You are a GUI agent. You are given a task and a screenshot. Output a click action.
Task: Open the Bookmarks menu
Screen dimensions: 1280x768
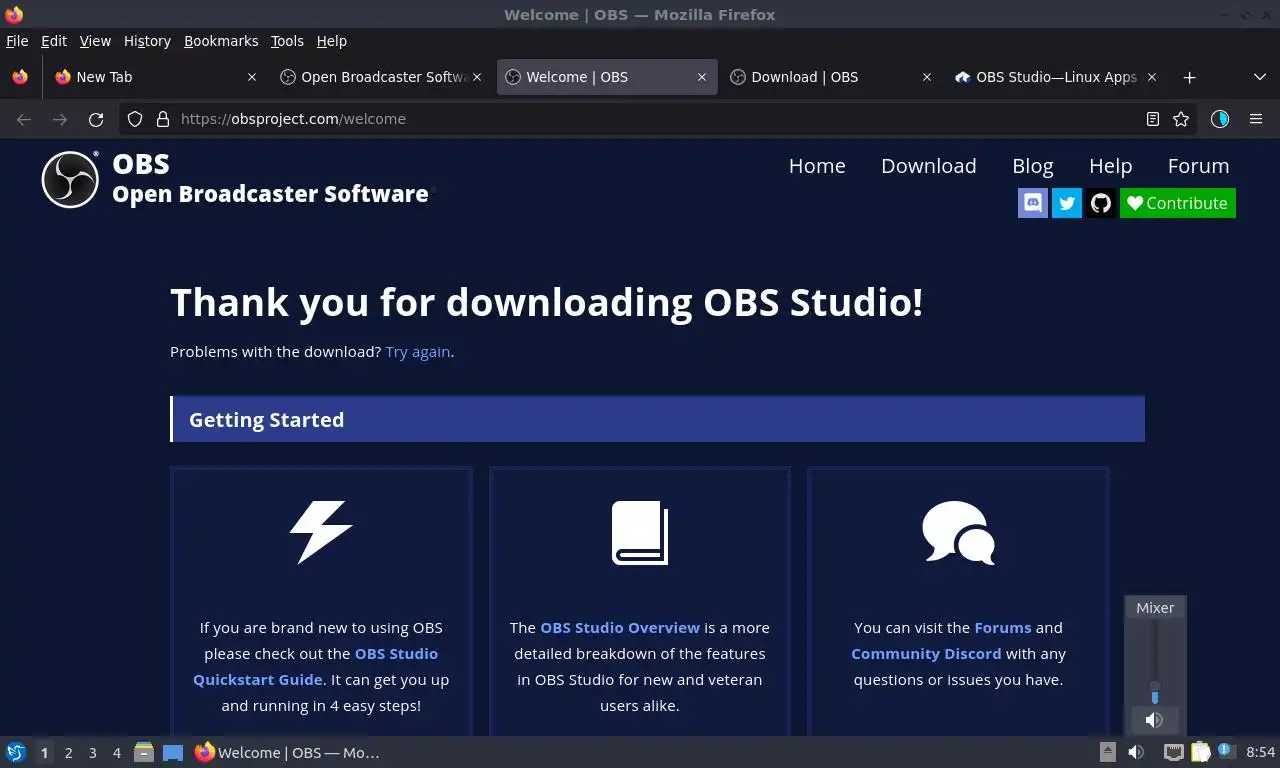[x=221, y=41]
